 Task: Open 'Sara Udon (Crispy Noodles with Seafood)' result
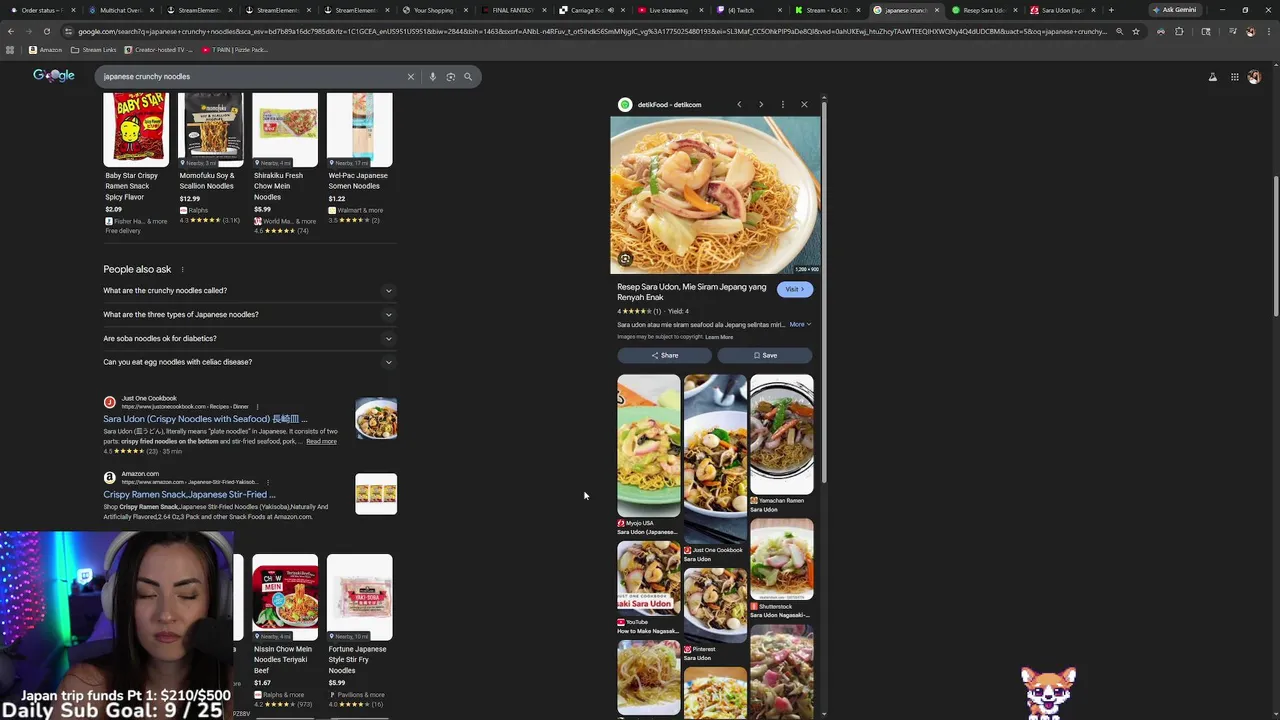coord(205,419)
